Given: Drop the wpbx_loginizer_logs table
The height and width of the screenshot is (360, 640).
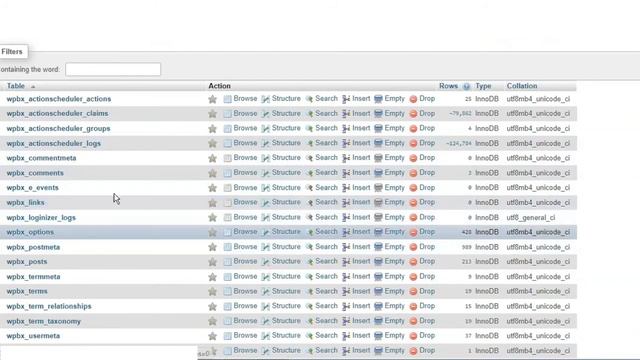Looking at the screenshot, I should (x=427, y=217).
